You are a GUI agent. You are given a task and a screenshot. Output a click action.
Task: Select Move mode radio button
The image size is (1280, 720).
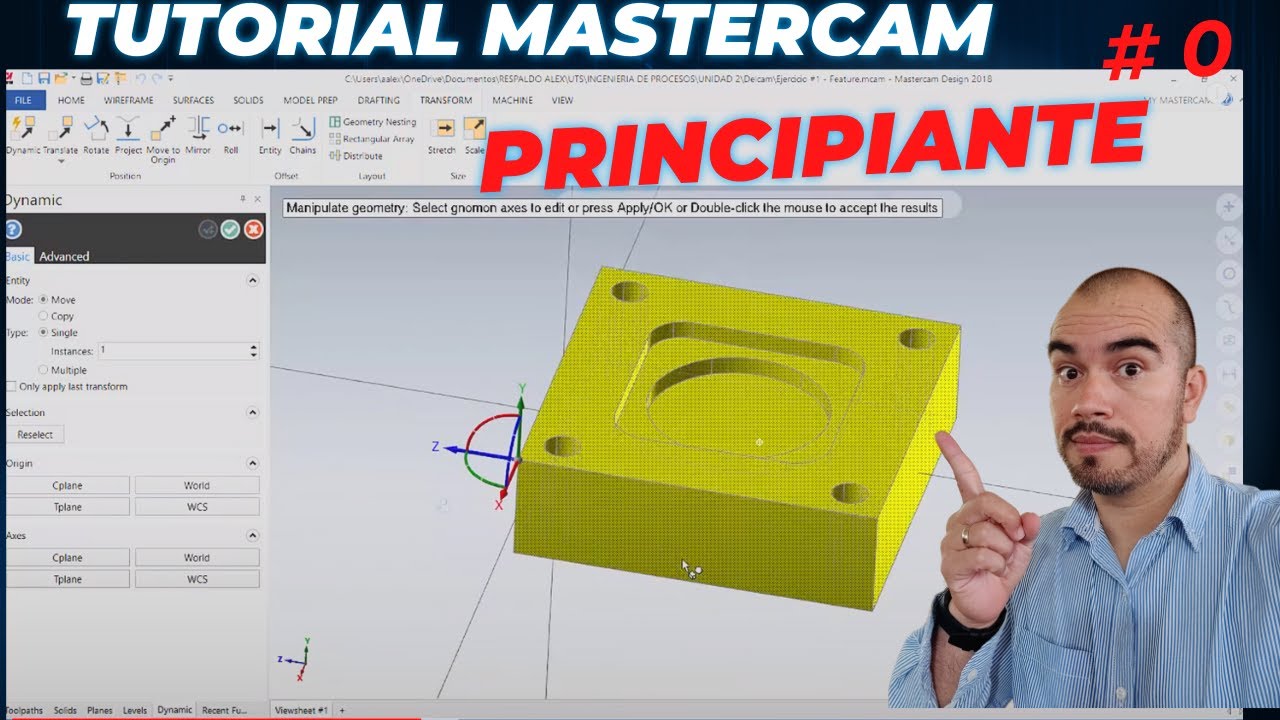coord(43,300)
